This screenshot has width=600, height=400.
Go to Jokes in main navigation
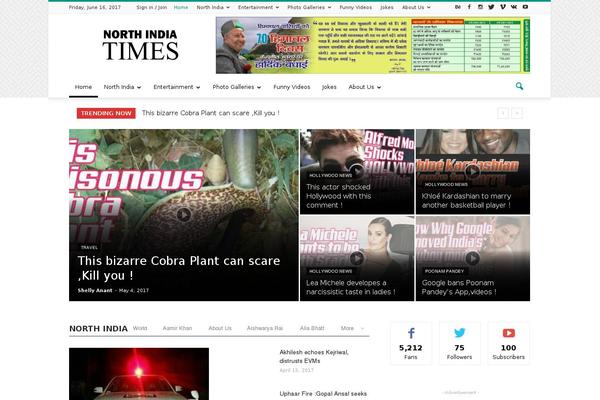pyautogui.click(x=329, y=87)
